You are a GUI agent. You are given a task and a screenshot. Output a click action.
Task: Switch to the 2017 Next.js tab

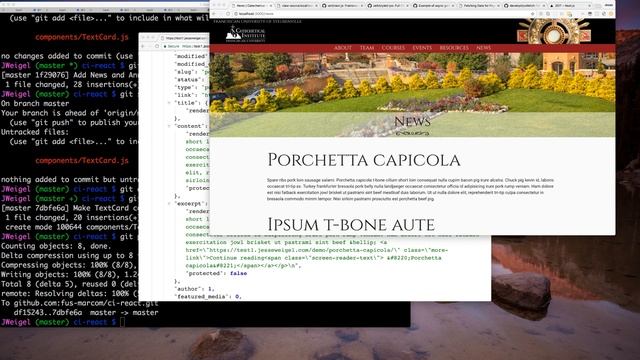(569, 6)
